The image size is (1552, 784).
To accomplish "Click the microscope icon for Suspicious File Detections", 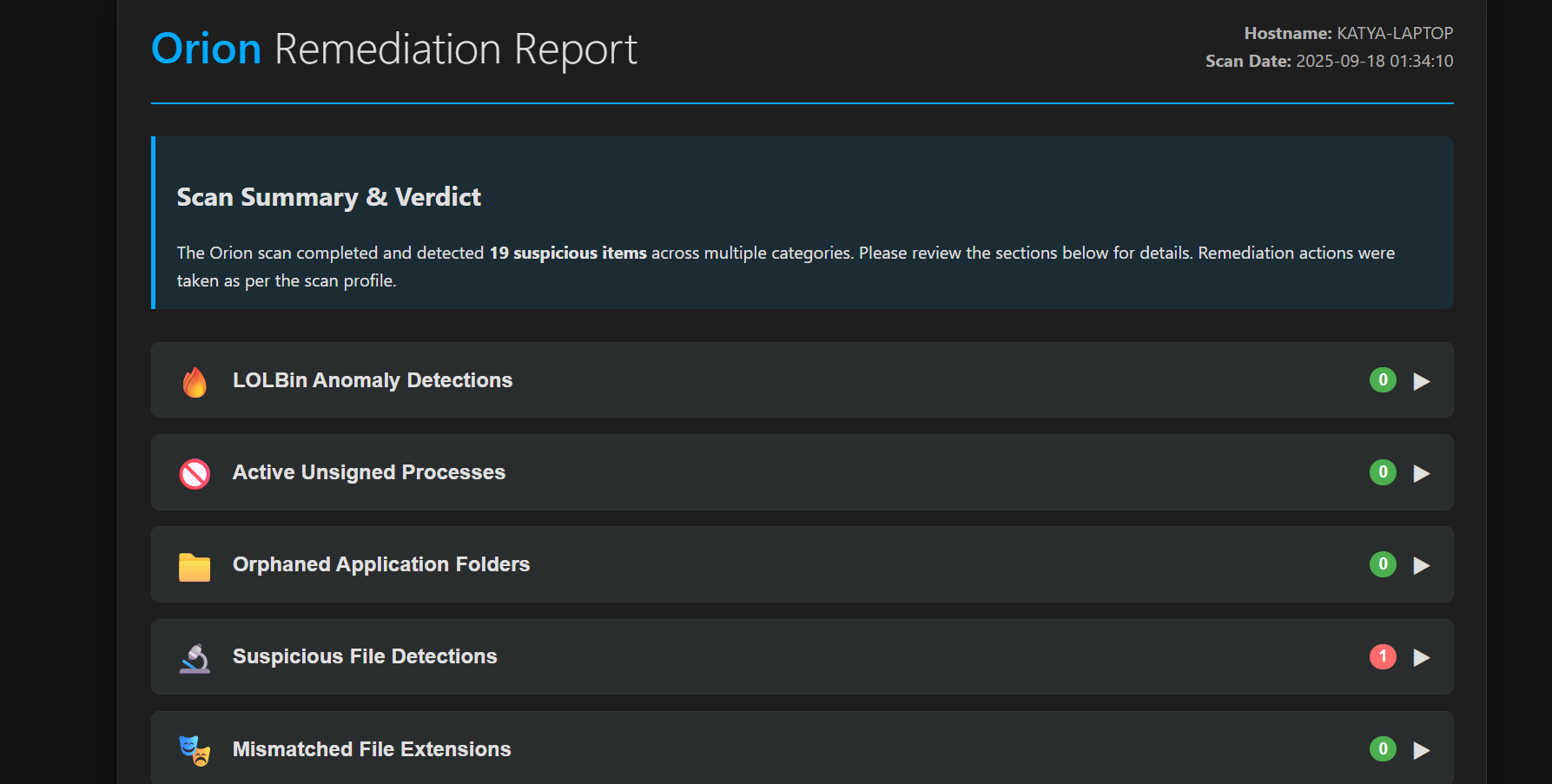I will pos(195,658).
